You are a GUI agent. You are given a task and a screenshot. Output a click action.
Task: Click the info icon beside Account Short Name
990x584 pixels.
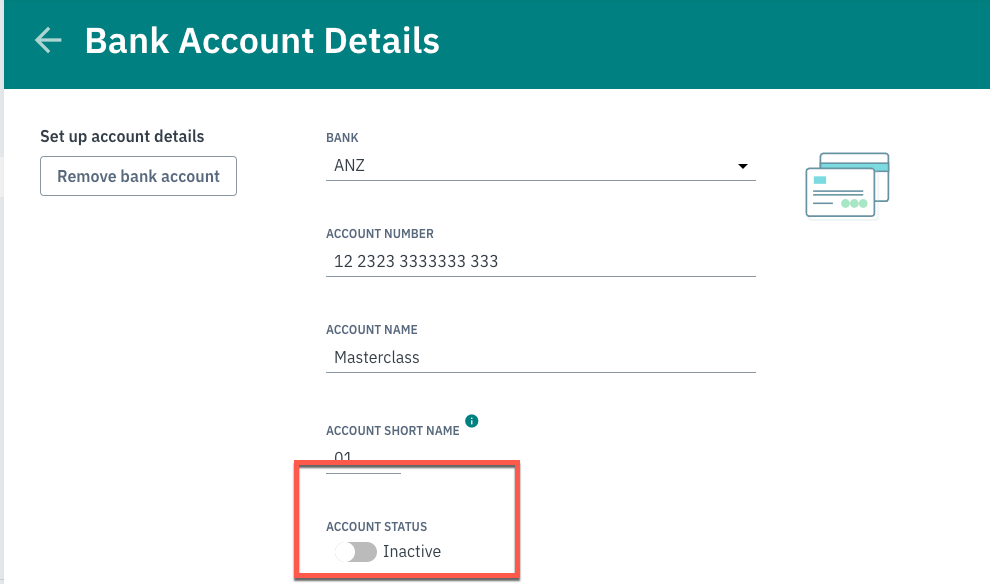pyautogui.click(x=471, y=420)
